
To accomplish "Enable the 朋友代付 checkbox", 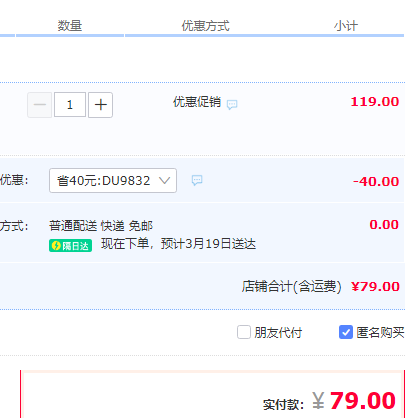I will coord(244,332).
